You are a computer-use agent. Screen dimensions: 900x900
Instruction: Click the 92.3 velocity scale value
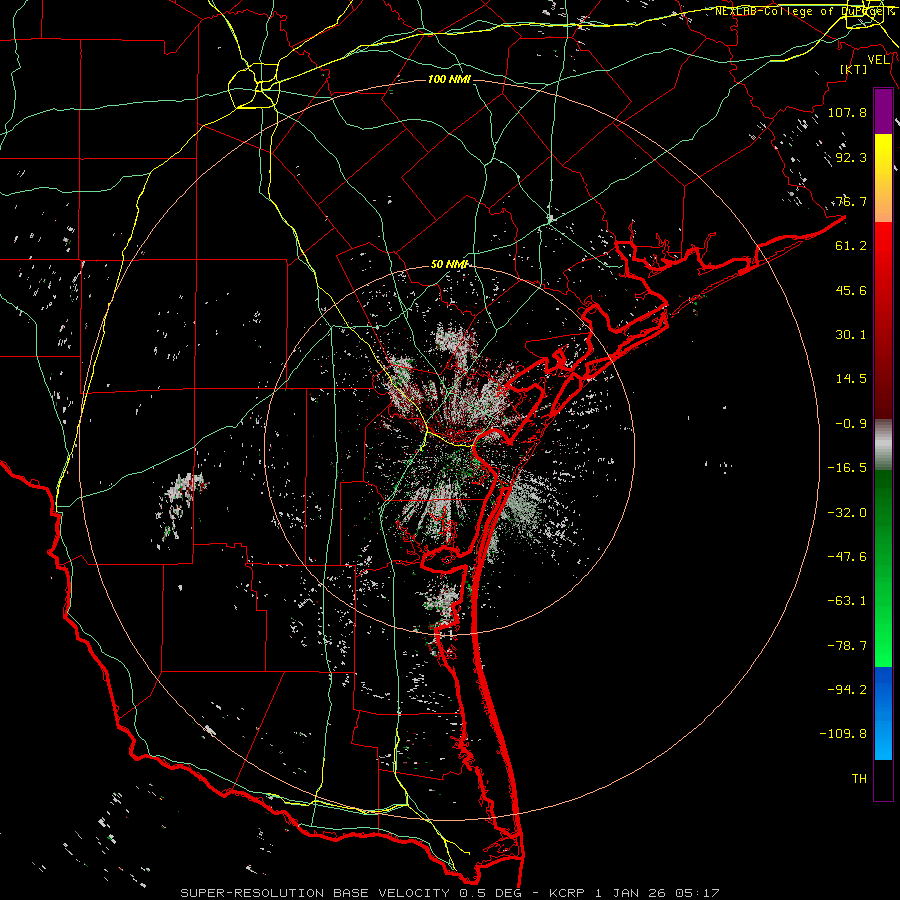click(x=851, y=157)
